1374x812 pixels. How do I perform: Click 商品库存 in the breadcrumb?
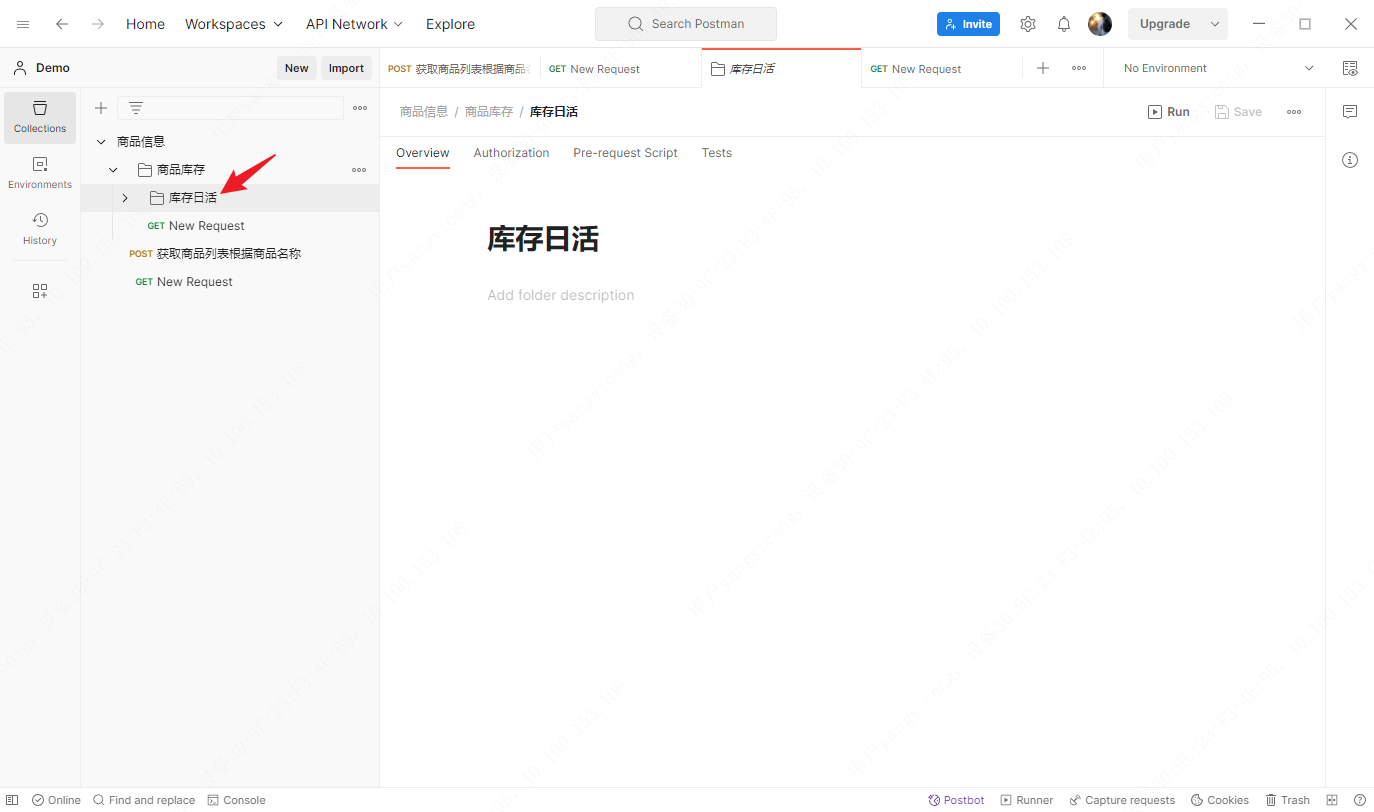coord(489,112)
